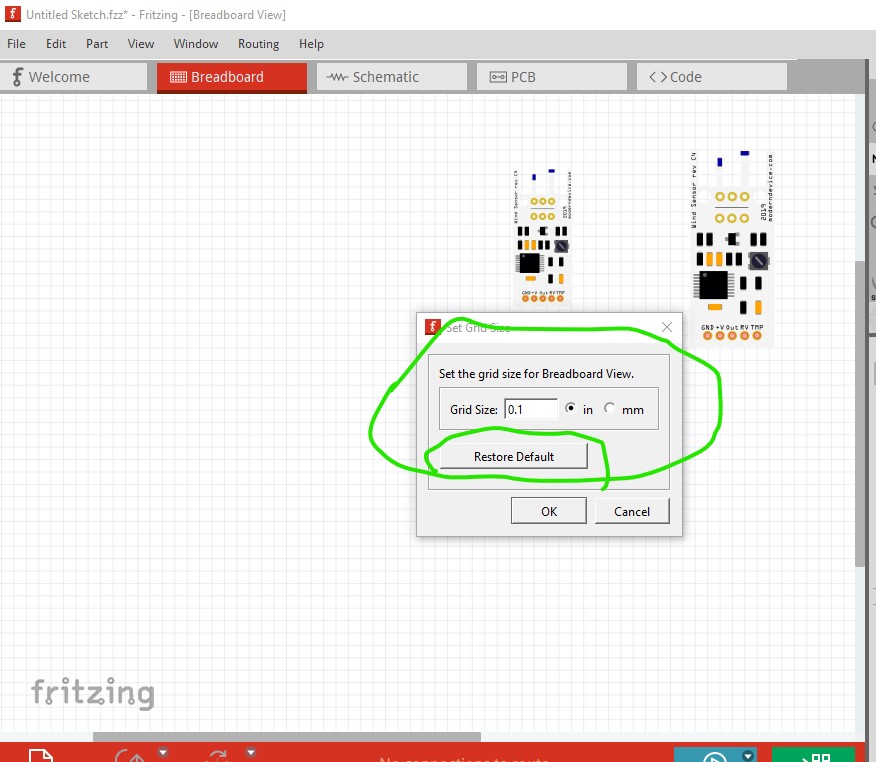Add a note using the note icon
This screenshot has height=762, width=876.
point(41,755)
